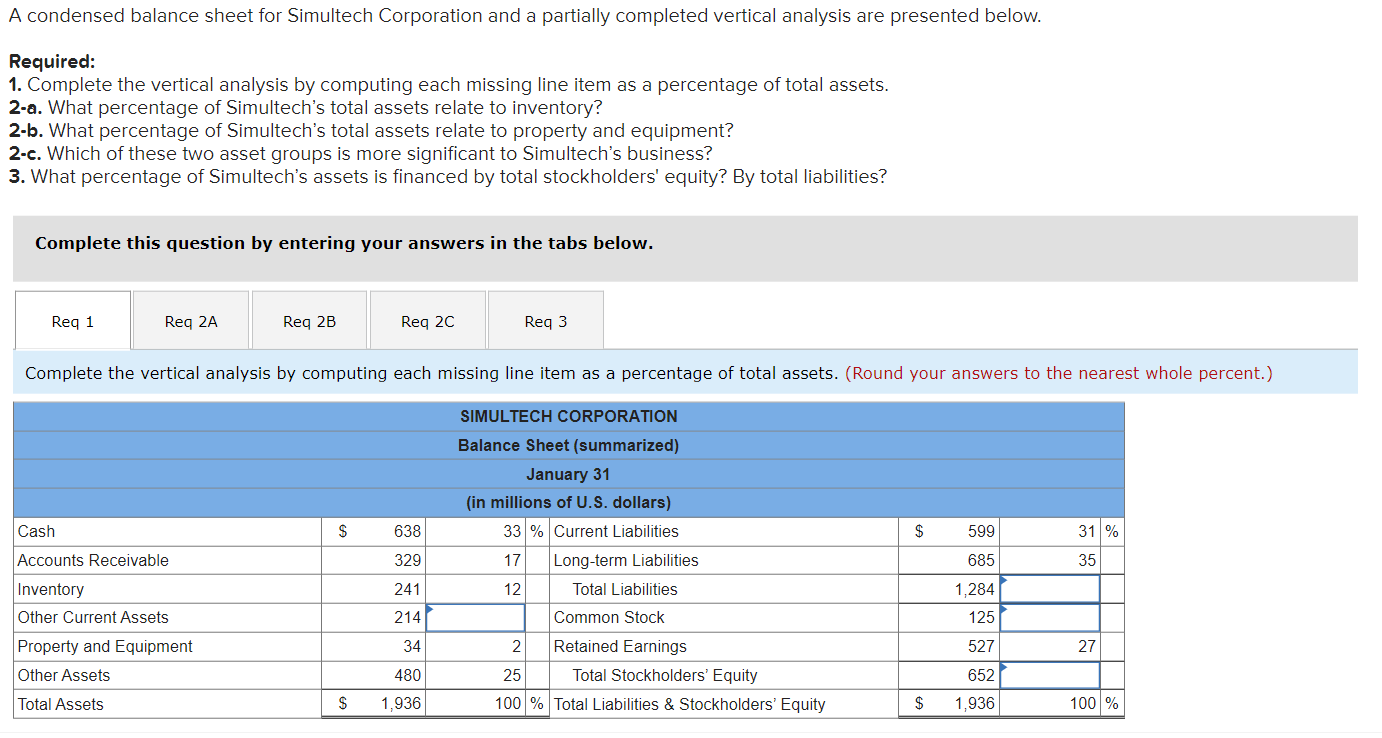This screenshot has width=1382, height=738.
Task: Select the Other Assets amount 480
Action: 408,676
